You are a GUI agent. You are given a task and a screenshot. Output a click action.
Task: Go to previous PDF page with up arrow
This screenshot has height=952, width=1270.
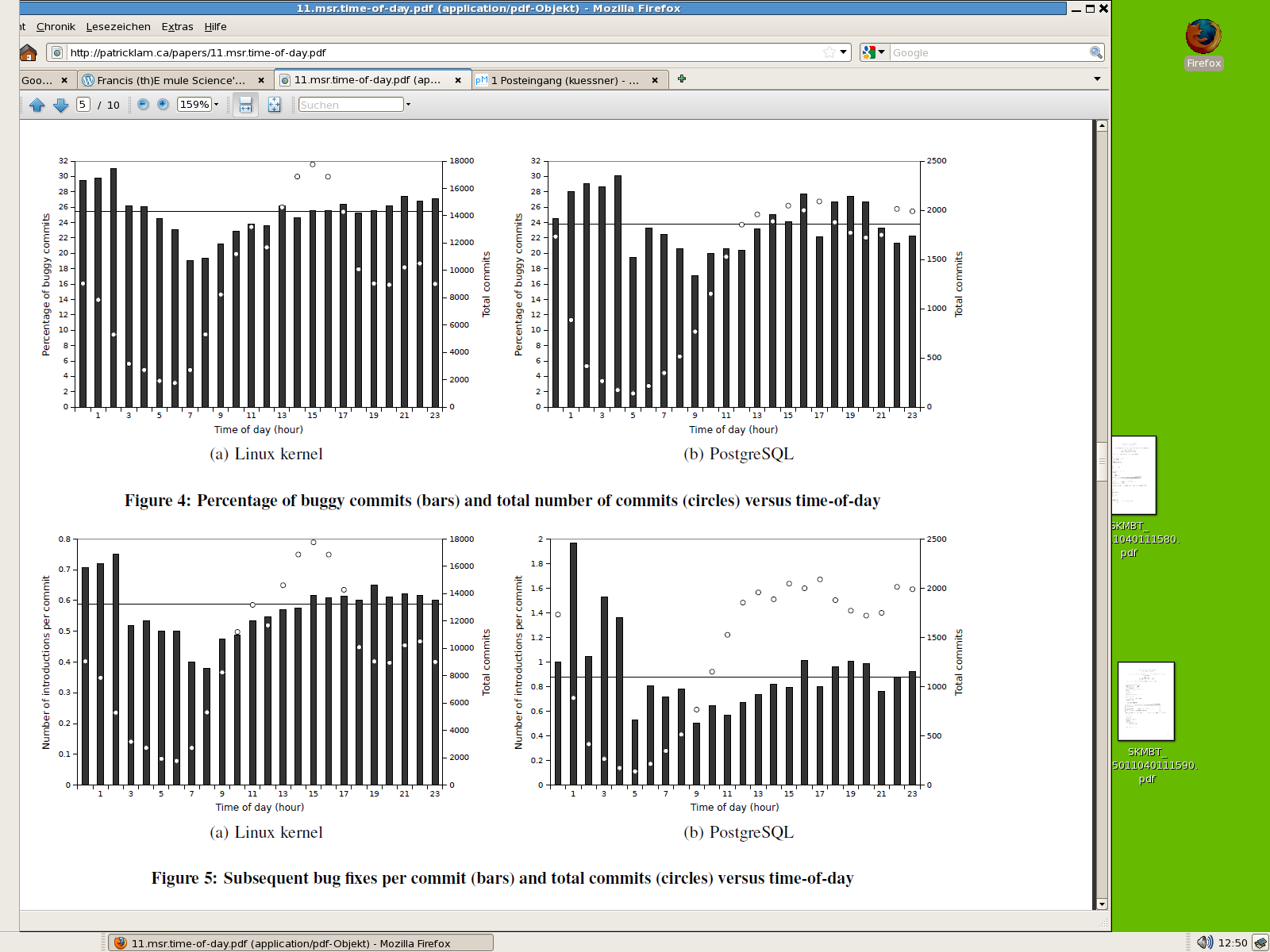[37, 105]
